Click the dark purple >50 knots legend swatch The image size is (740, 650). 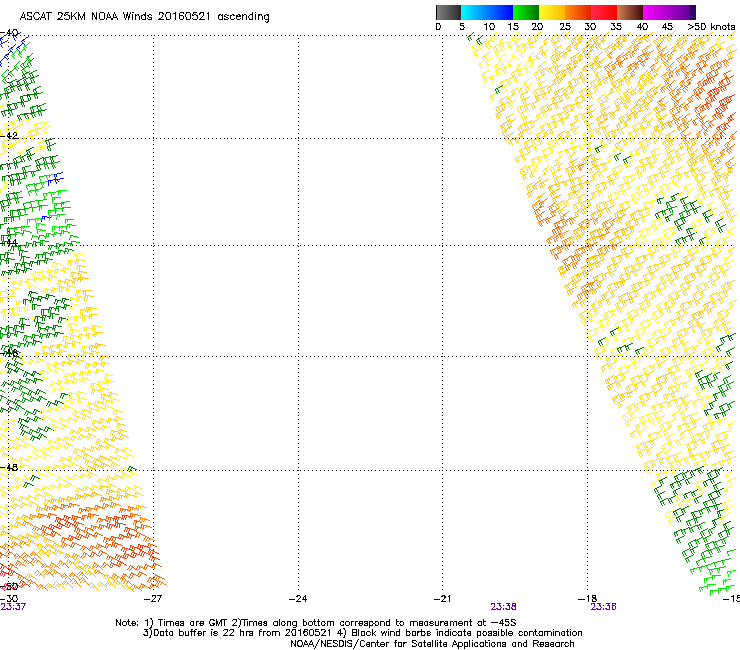(x=693, y=12)
